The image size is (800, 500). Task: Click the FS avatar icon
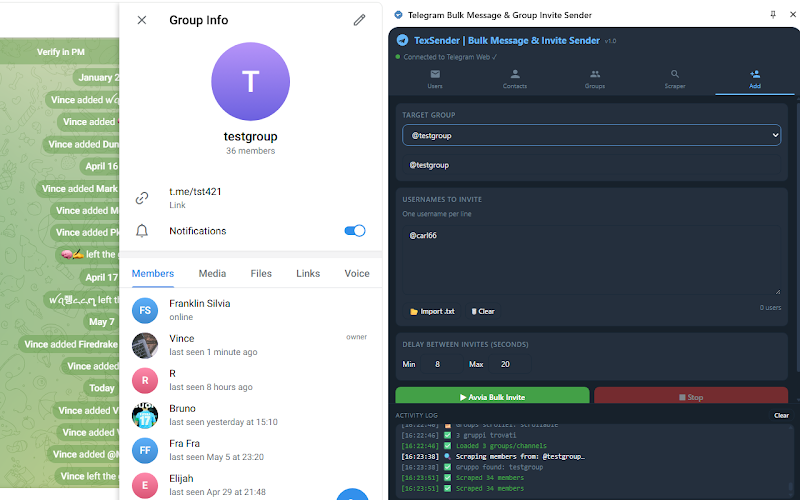(145, 310)
